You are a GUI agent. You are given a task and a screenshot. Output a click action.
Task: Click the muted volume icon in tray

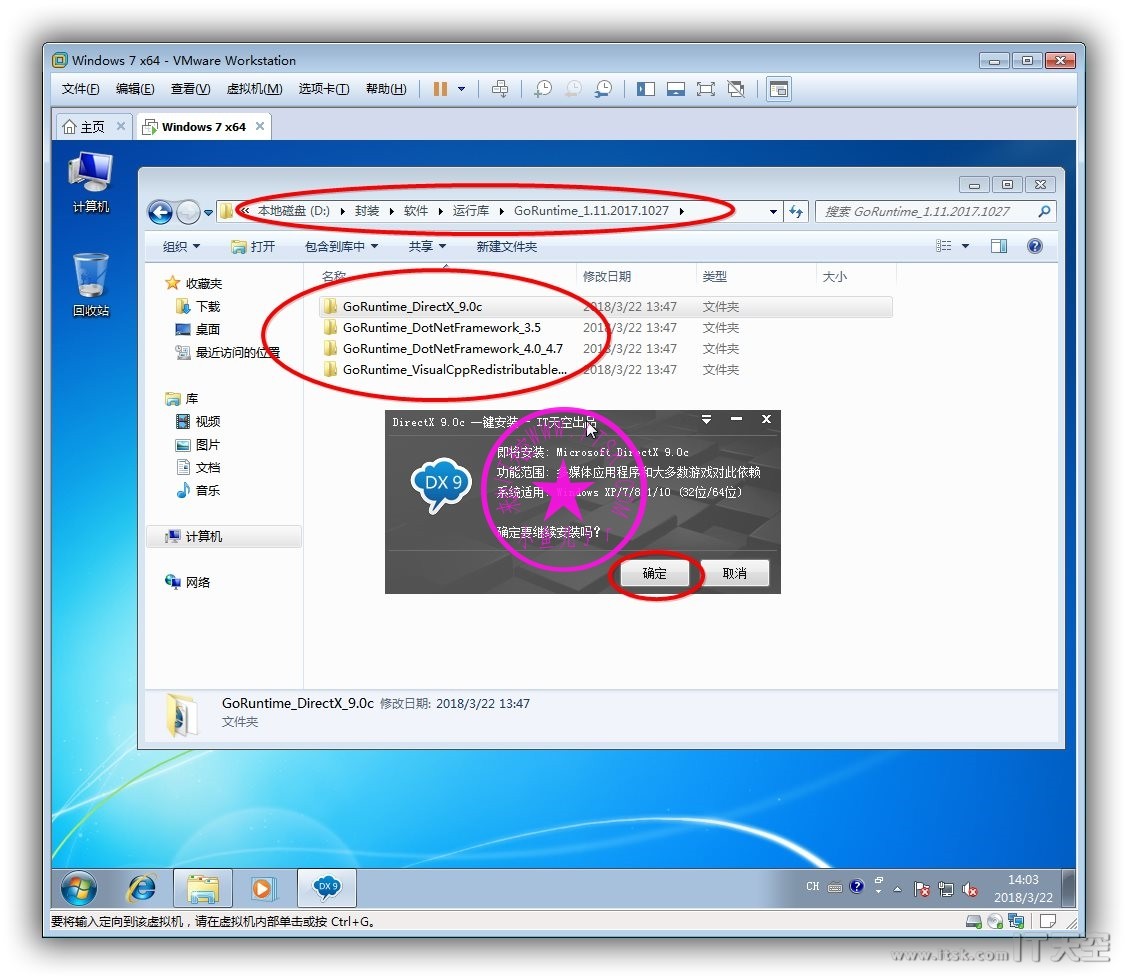click(x=969, y=888)
